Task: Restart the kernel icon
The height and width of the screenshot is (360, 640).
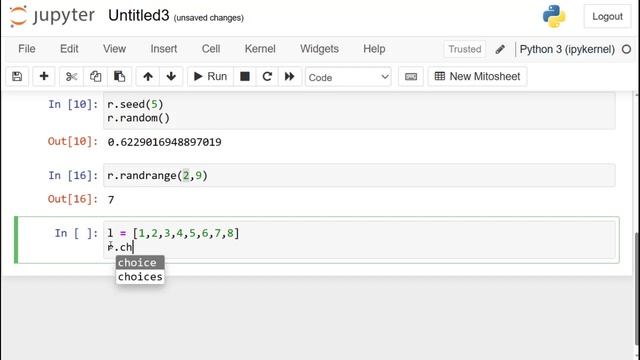Action: [x=267, y=76]
